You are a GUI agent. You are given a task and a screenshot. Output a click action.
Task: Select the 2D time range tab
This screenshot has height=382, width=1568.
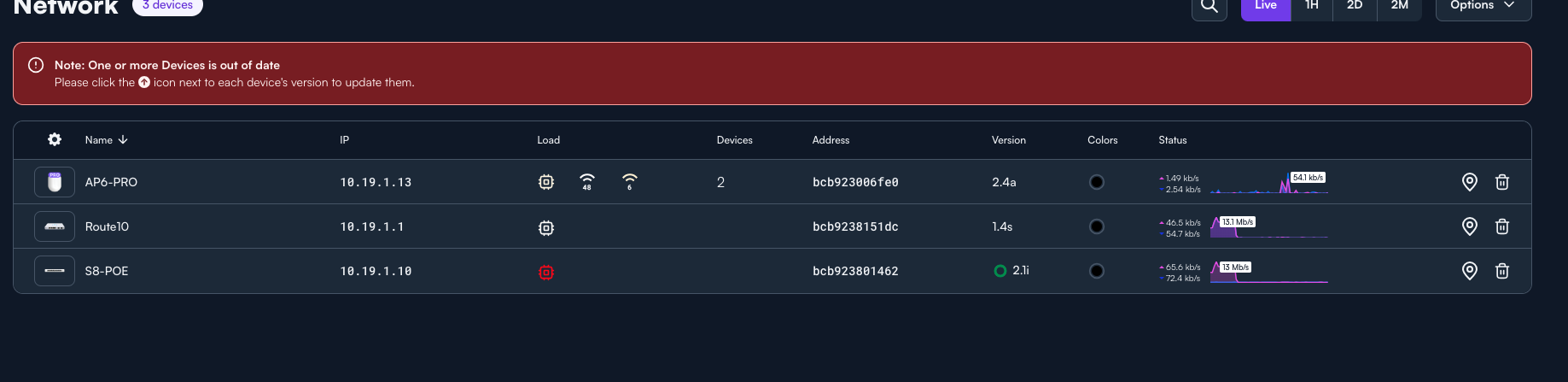pyautogui.click(x=1355, y=7)
